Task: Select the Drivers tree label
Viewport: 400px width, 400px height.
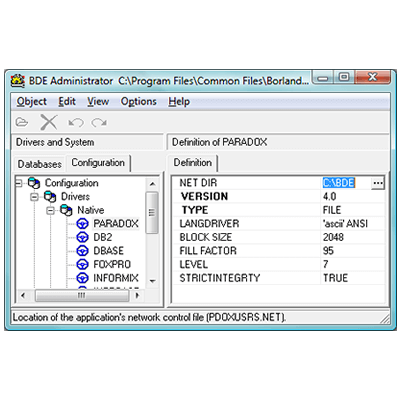Action: [75, 197]
